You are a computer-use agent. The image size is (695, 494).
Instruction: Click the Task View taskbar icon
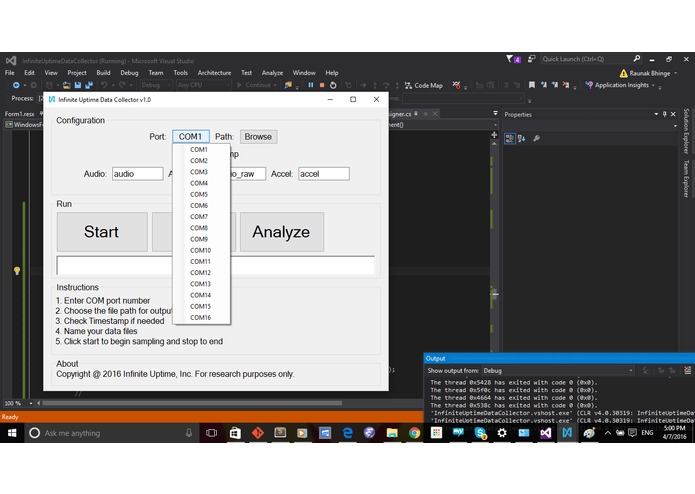pyautogui.click(x=212, y=433)
